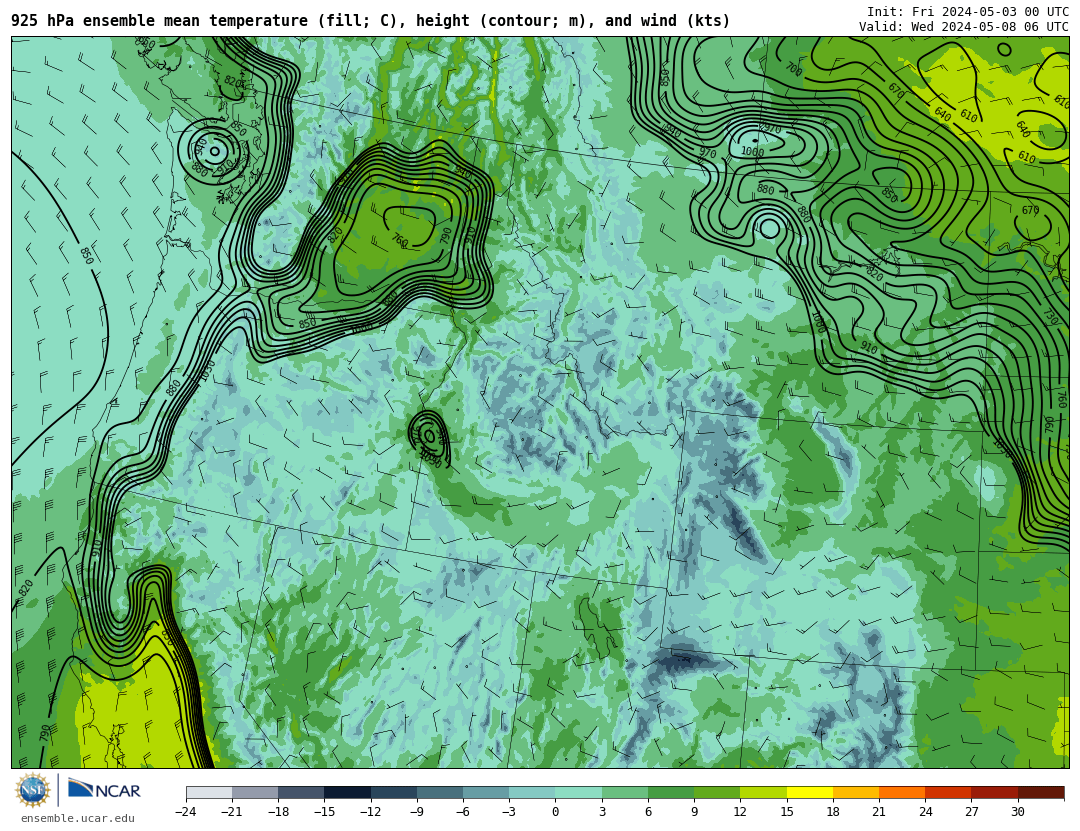Click the 9 colorbar tick label
This screenshot has width=1080, height=831.
pos(694,812)
